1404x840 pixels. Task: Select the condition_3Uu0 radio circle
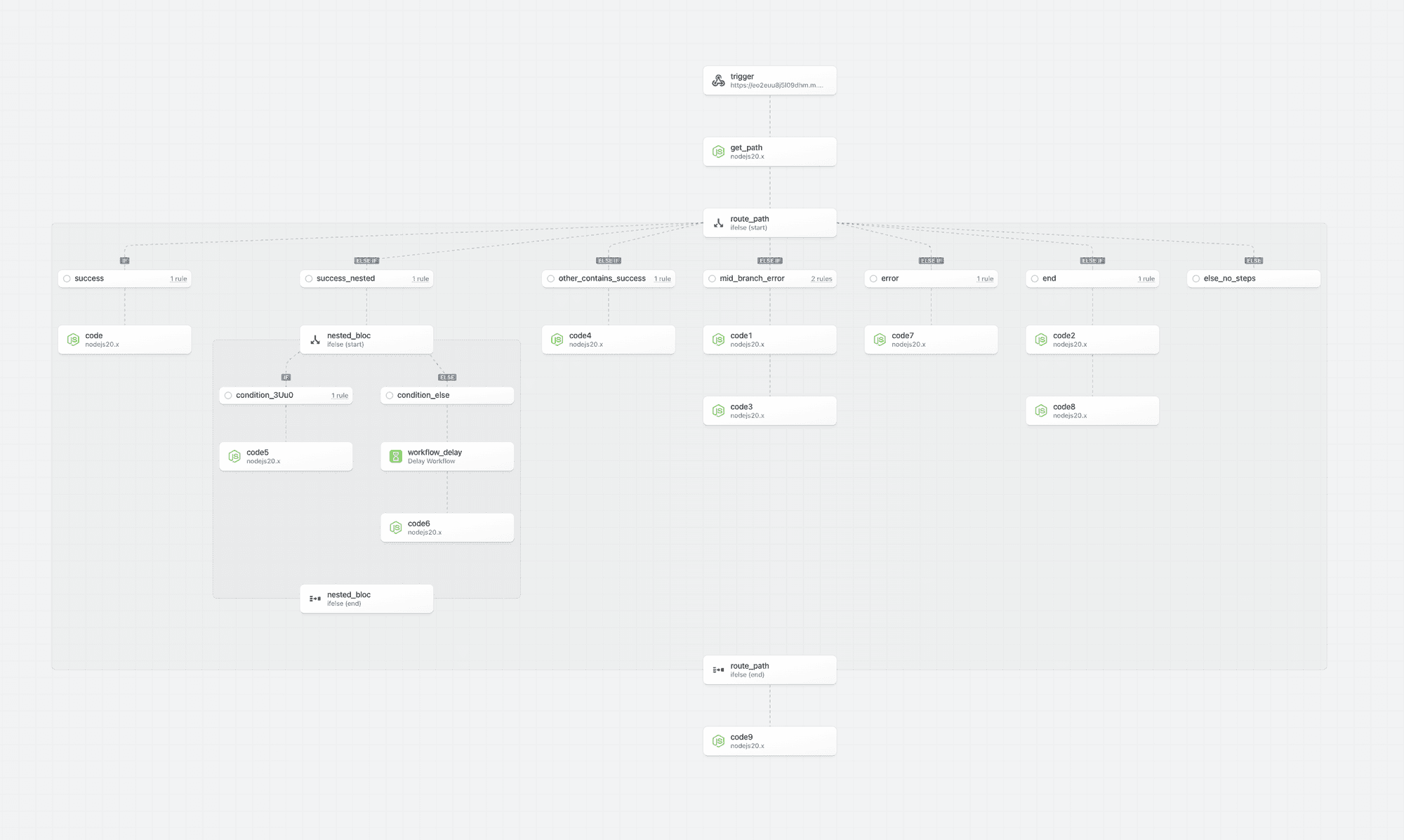(x=228, y=396)
